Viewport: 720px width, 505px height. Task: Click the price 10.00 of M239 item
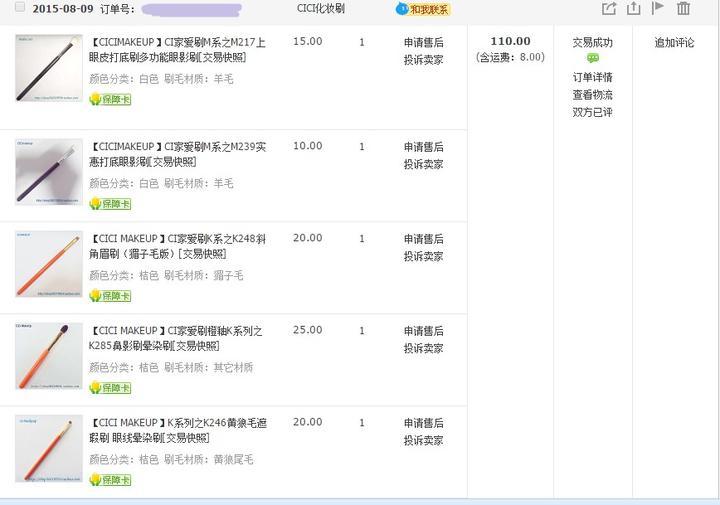[308, 146]
